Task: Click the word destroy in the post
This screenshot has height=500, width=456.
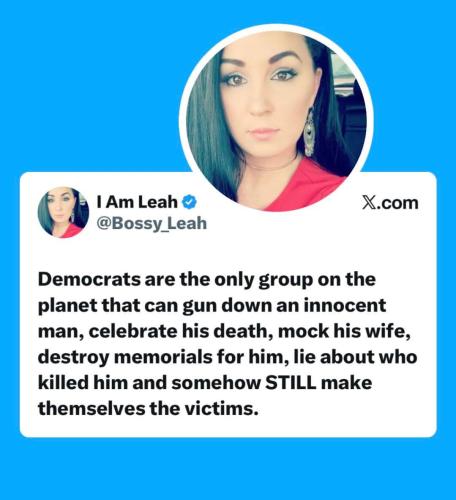Action: click(x=74, y=358)
